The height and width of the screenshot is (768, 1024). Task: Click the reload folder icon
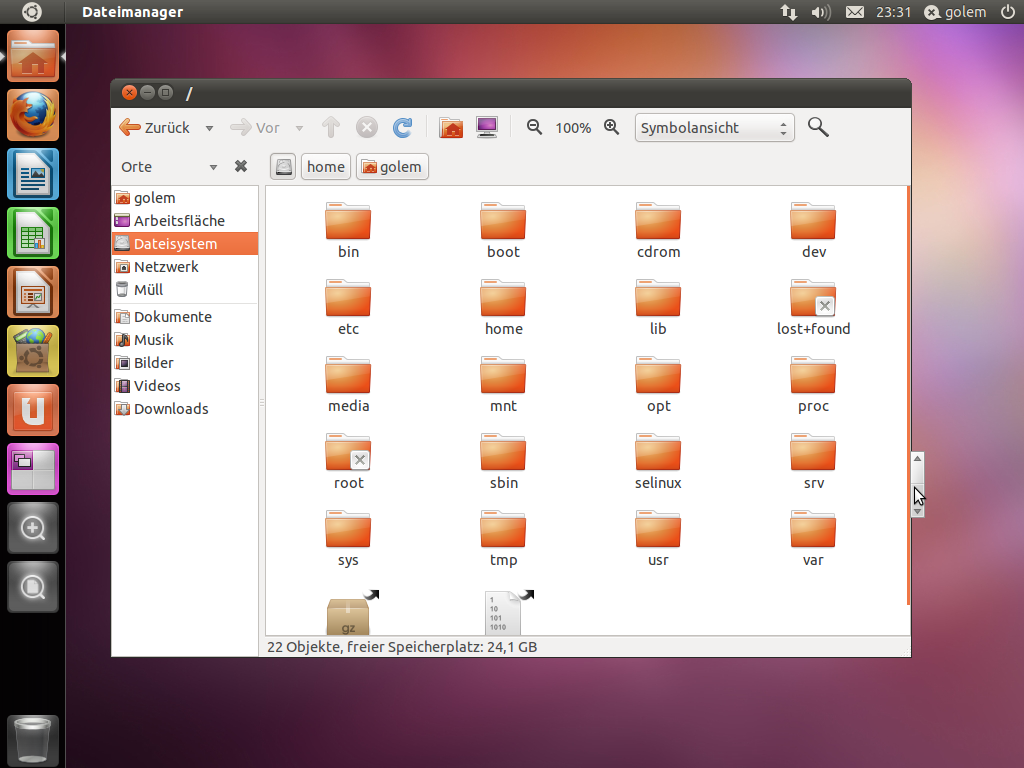click(x=402, y=128)
